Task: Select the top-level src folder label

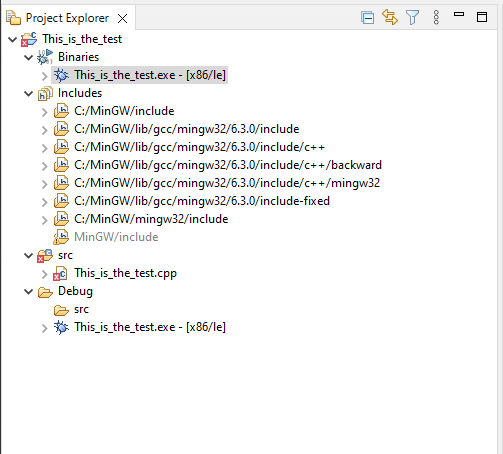Action: pos(65,255)
